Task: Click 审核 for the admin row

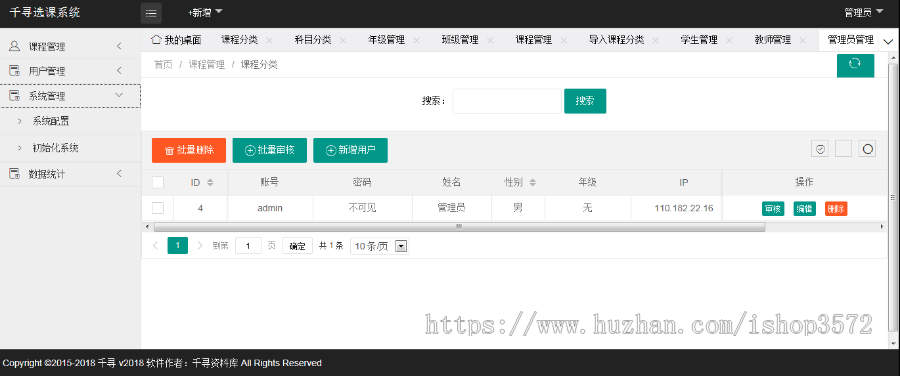Action: (773, 209)
